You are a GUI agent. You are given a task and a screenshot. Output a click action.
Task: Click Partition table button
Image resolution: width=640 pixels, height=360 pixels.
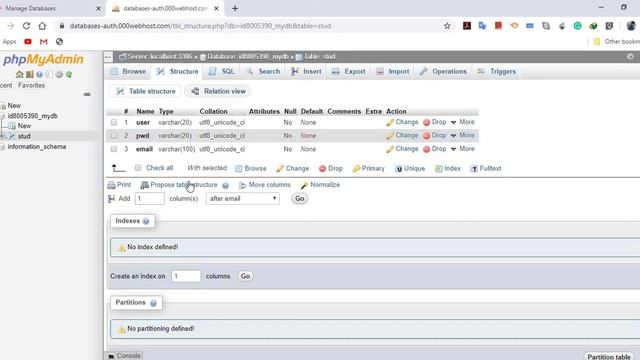pos(609,356)
